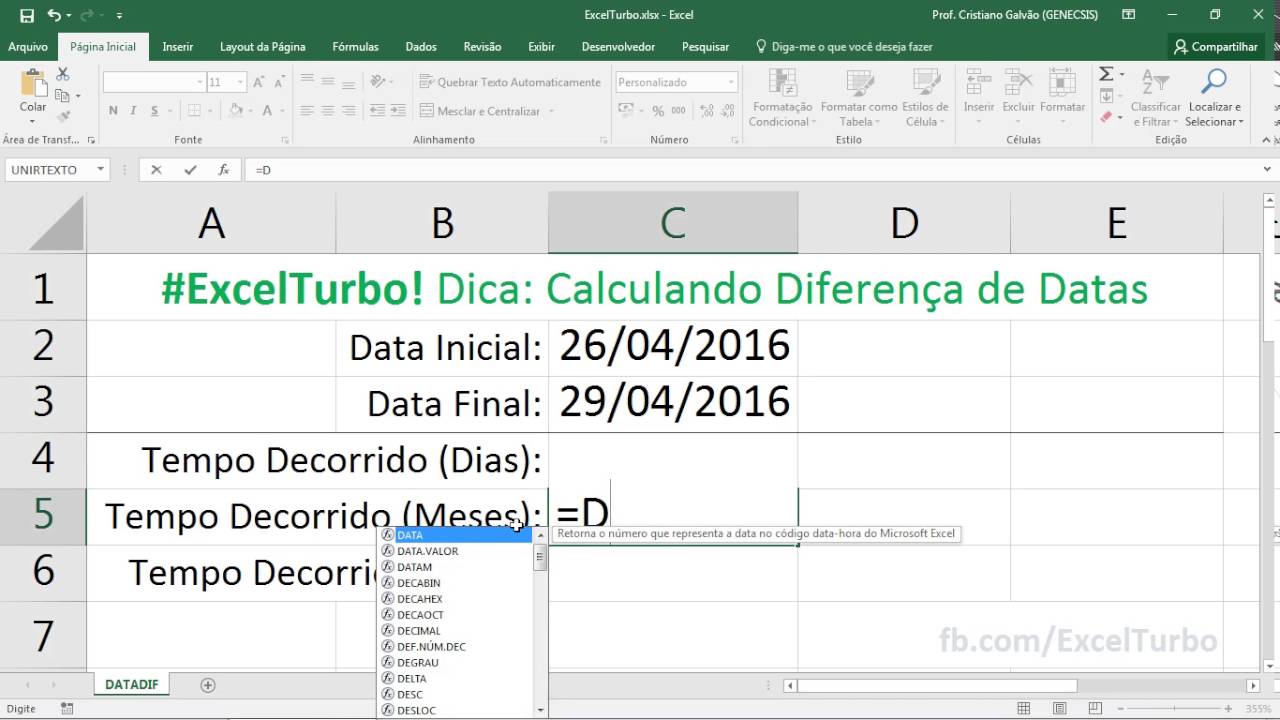This screenshot has height=720, width=1280.
Task: Open the Personalizado number format dropdown
Action: click(x=732, y=82)
